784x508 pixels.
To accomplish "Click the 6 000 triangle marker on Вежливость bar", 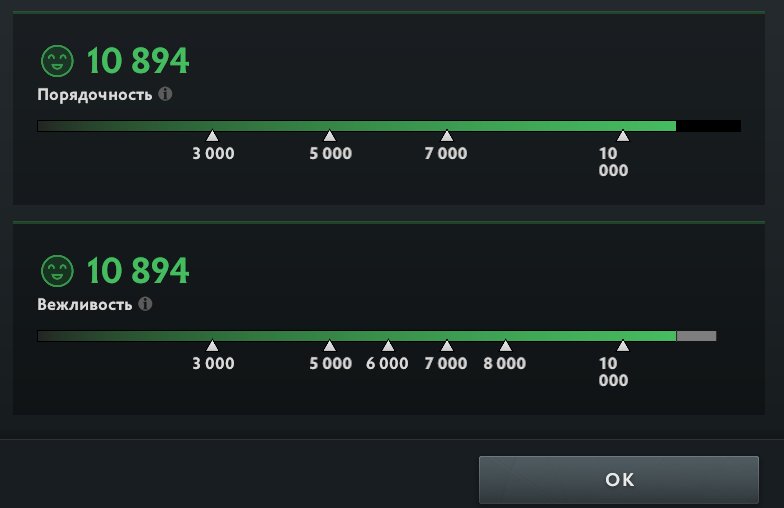I will (388, 346).
